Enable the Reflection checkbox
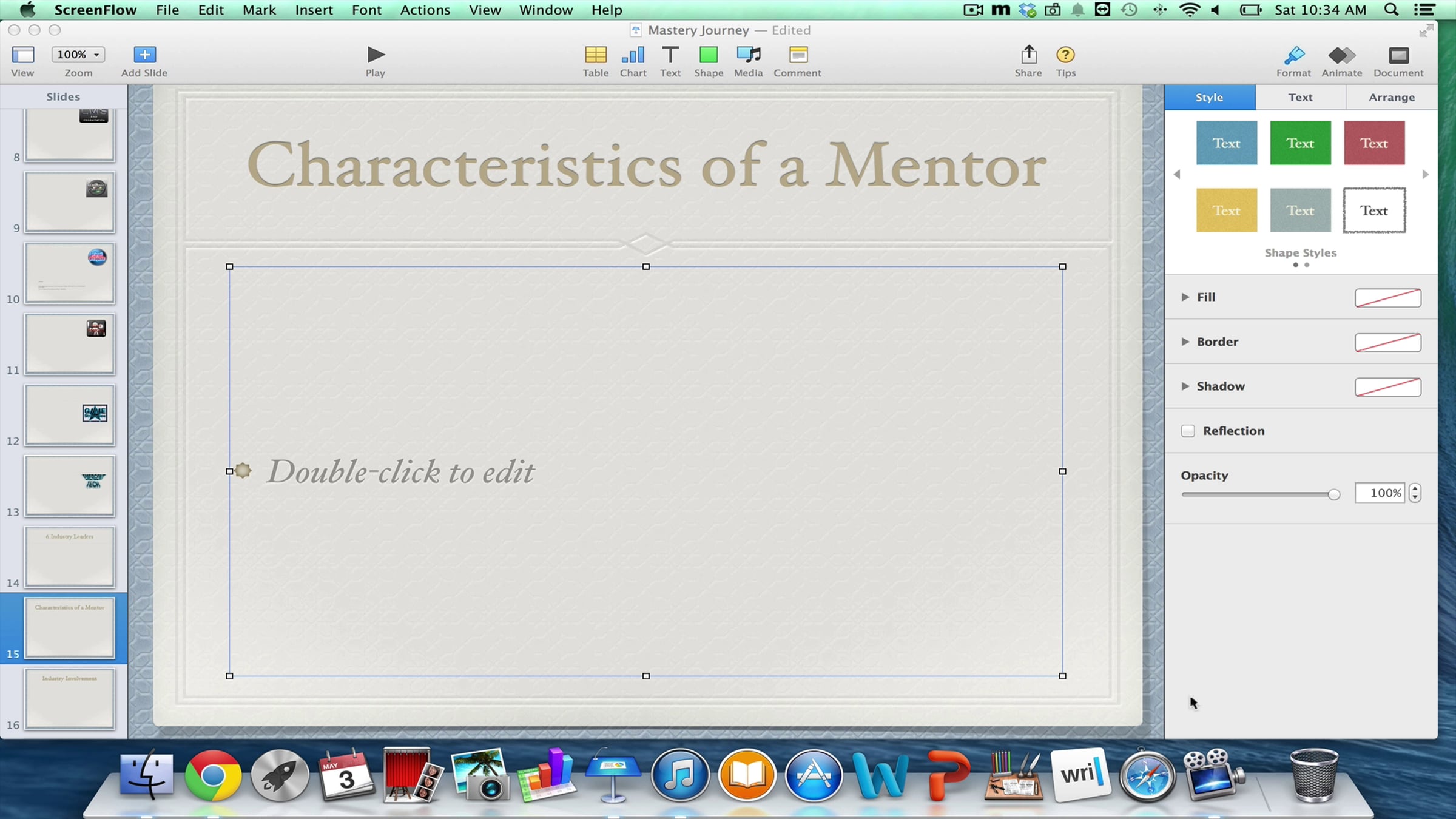The width and height of the screenshot is (1456, 819). point(1188,431)
